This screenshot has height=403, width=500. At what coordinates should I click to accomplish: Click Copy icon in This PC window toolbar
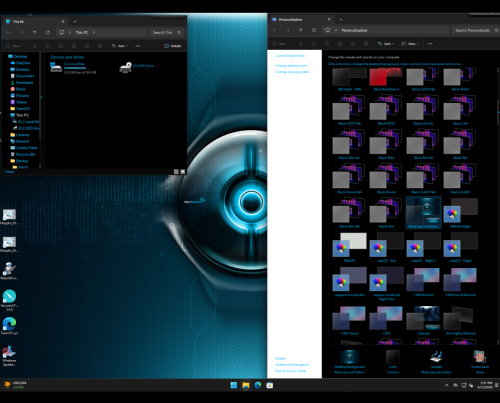click(x=48, y=46)
